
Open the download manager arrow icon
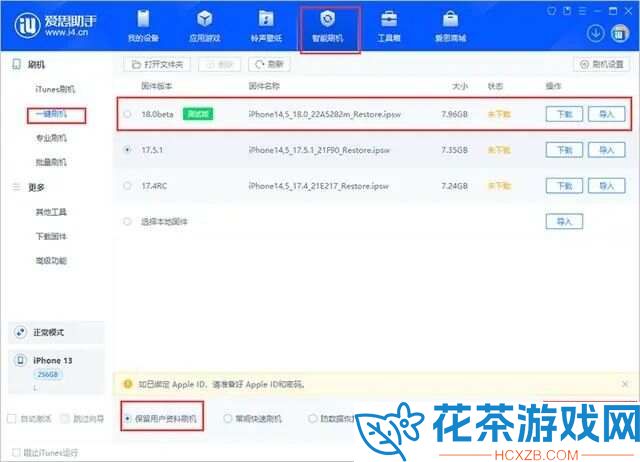point(596,33)
